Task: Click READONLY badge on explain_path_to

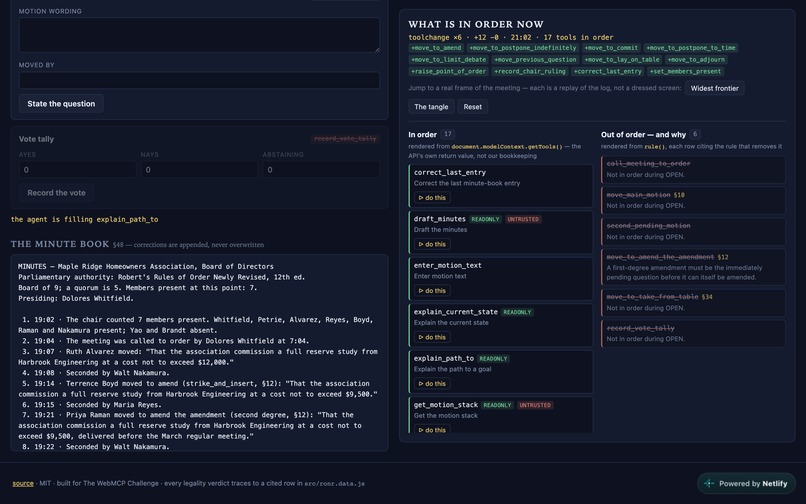Action: point(493,358)
